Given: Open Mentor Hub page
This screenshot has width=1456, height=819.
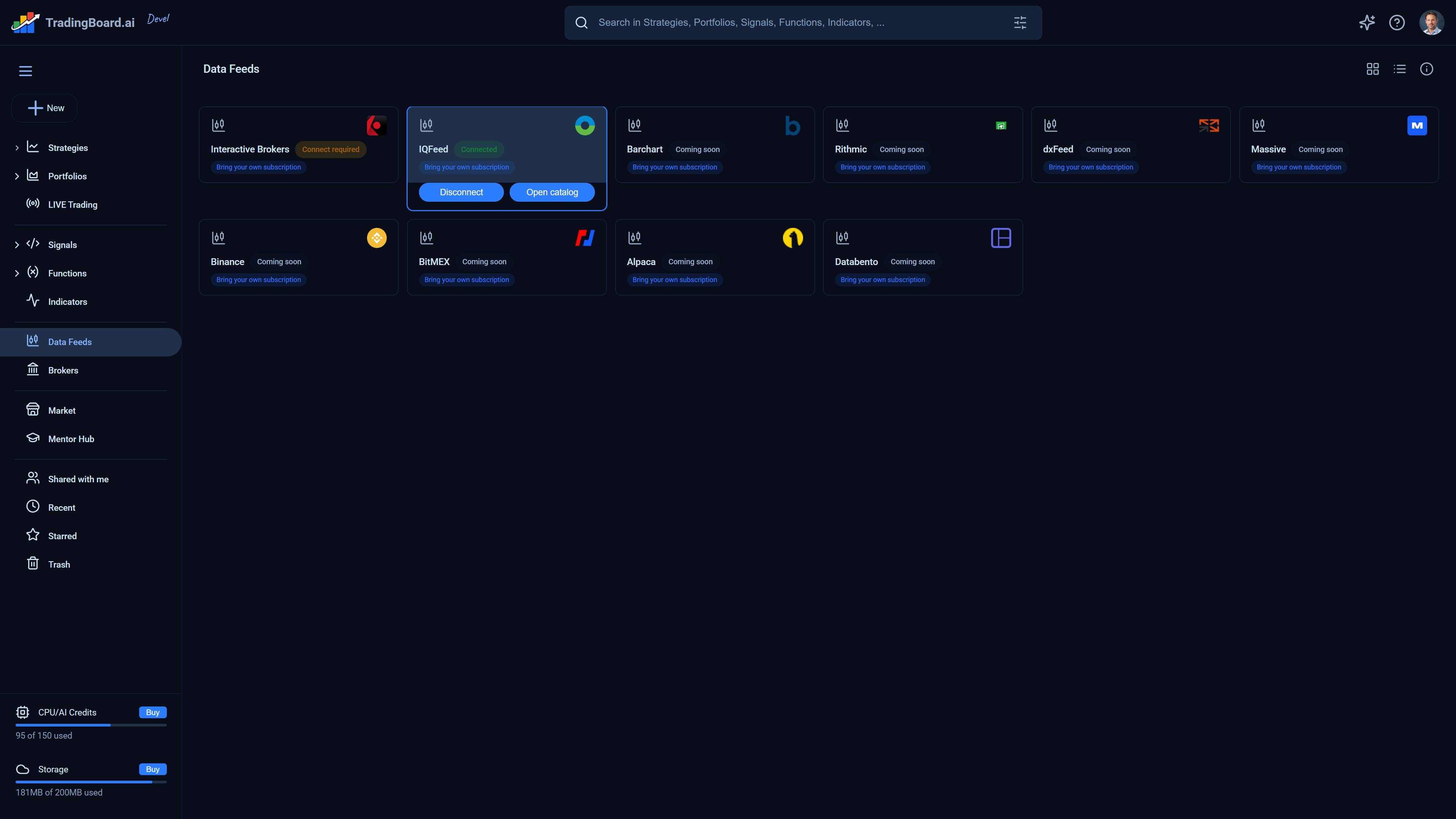Looking at the screenshot, I should tap(71, 439).
